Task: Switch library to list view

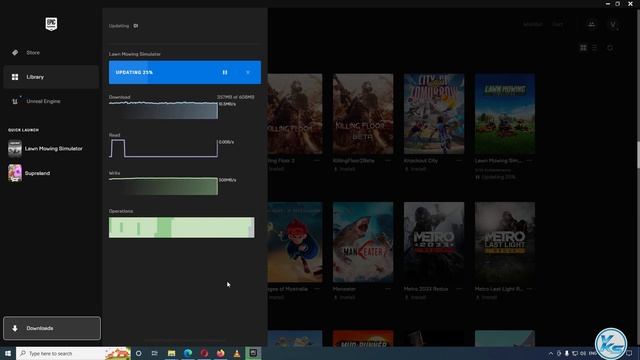Action: (x=595, y=48)
